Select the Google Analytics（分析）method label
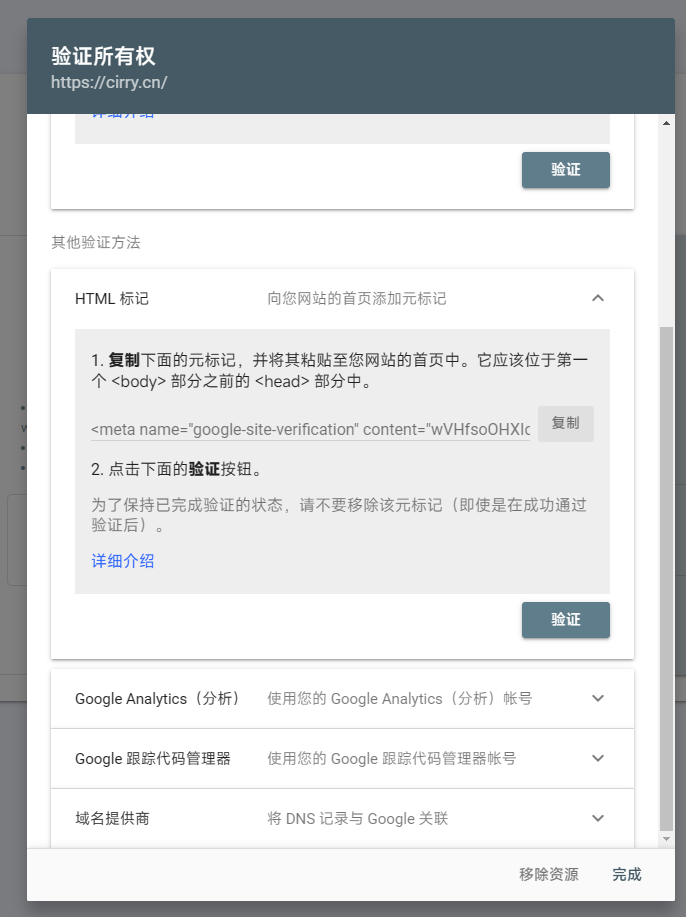This screenshot has width=686, height=917. 157,699
